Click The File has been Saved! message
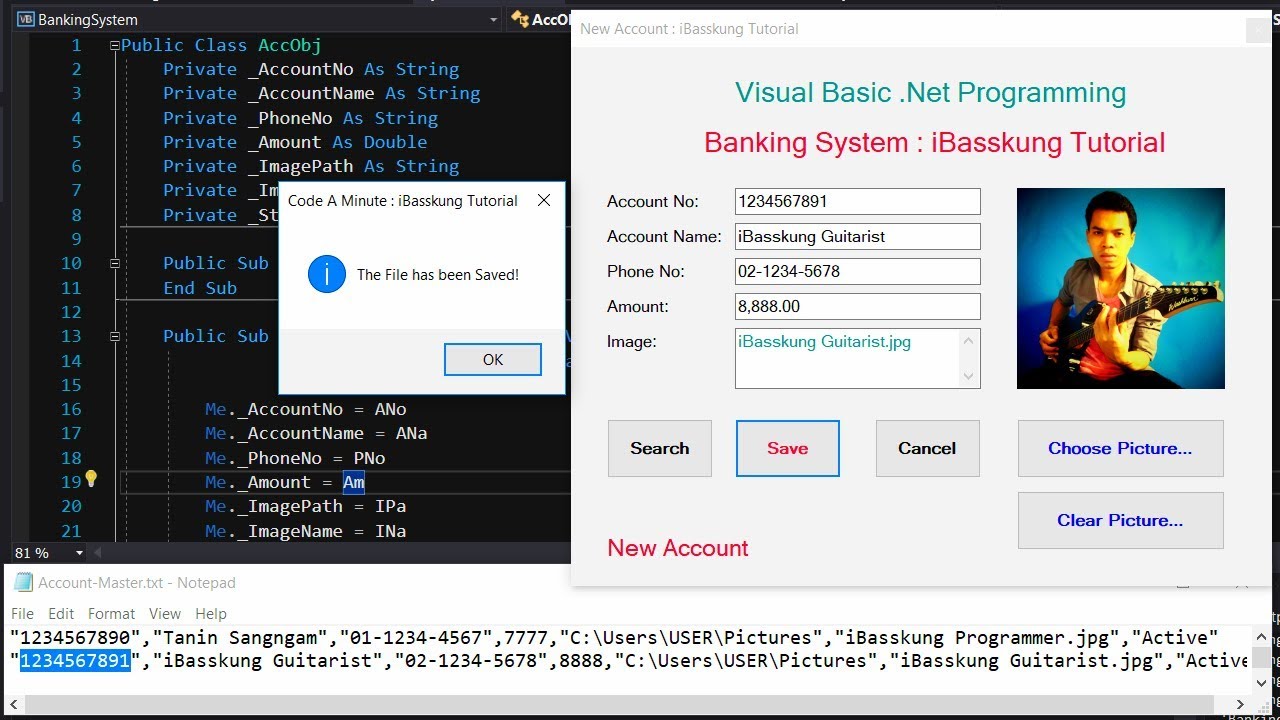The height and width of the screenshot is (720, 1280). tap(438, 274)
